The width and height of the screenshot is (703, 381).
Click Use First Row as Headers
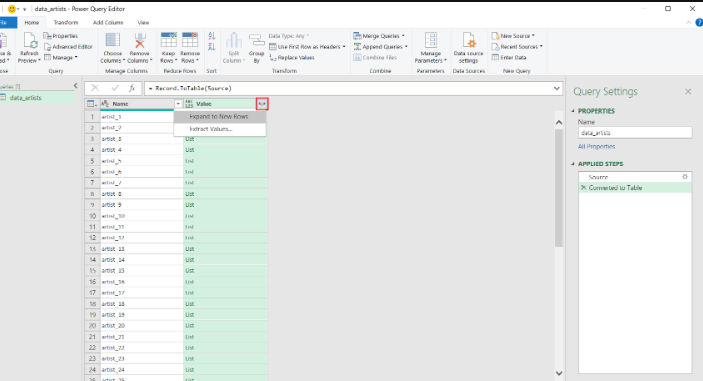pos(307,47)
